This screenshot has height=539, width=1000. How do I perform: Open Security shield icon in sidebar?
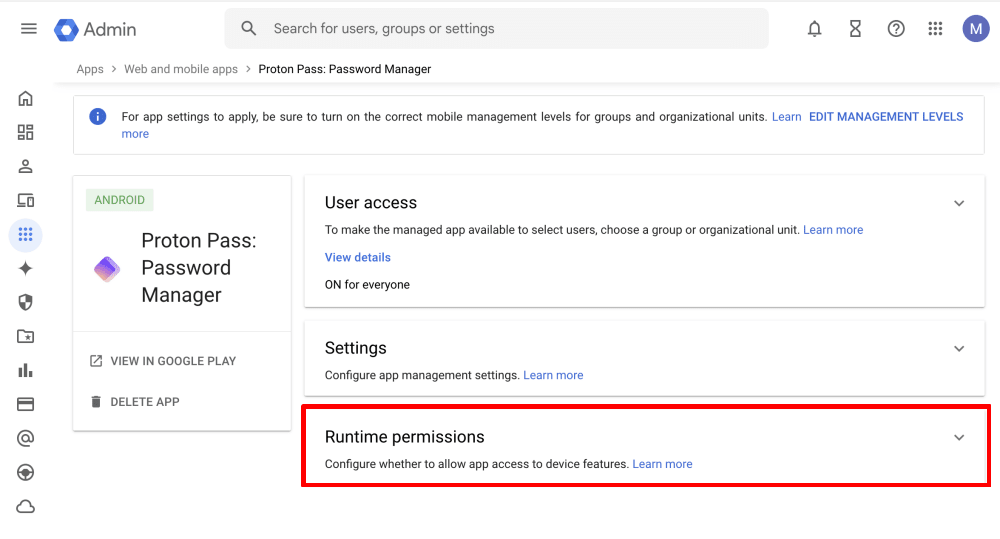point(26,302)
